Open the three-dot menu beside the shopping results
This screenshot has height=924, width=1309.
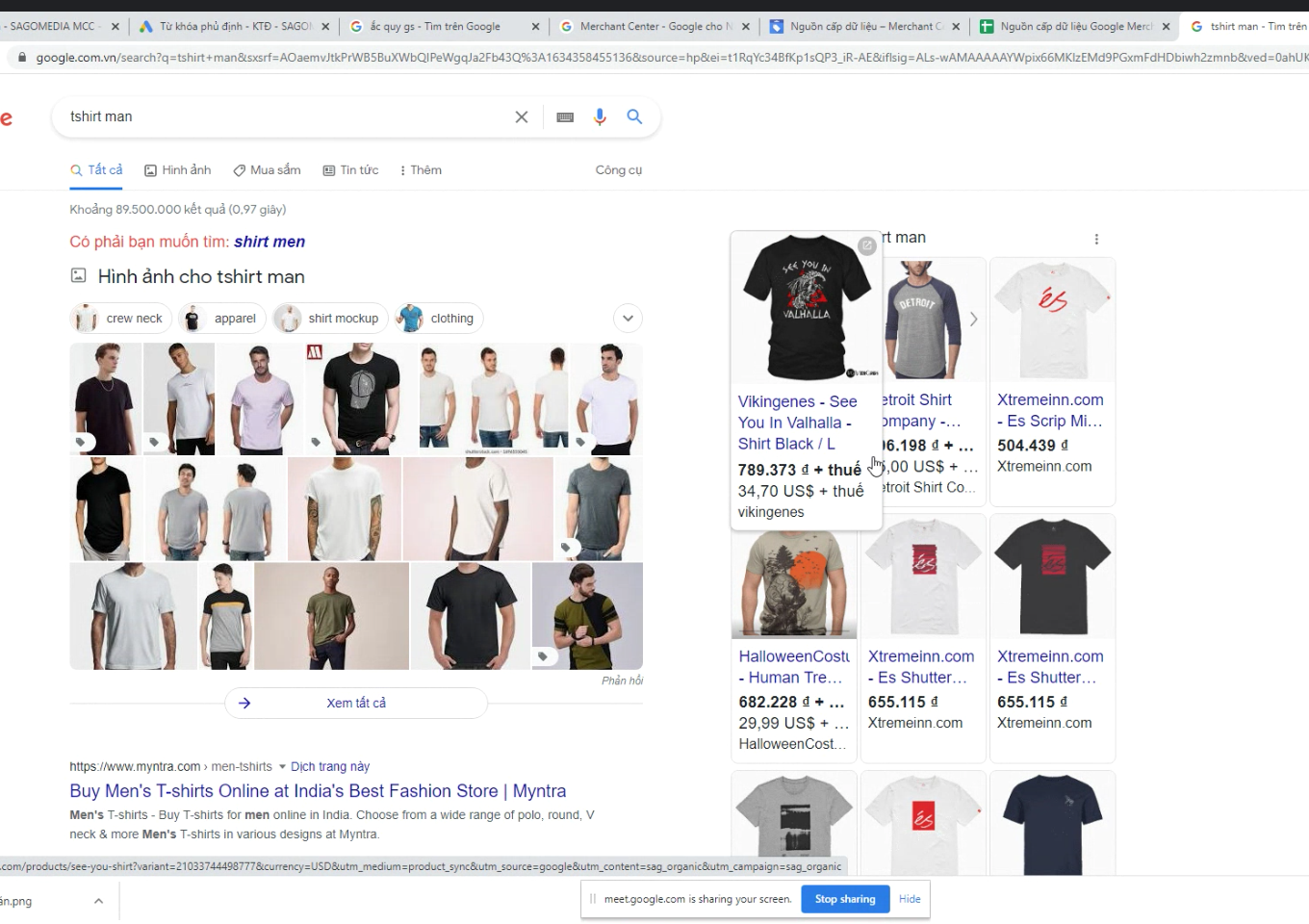coord(1096,239)
